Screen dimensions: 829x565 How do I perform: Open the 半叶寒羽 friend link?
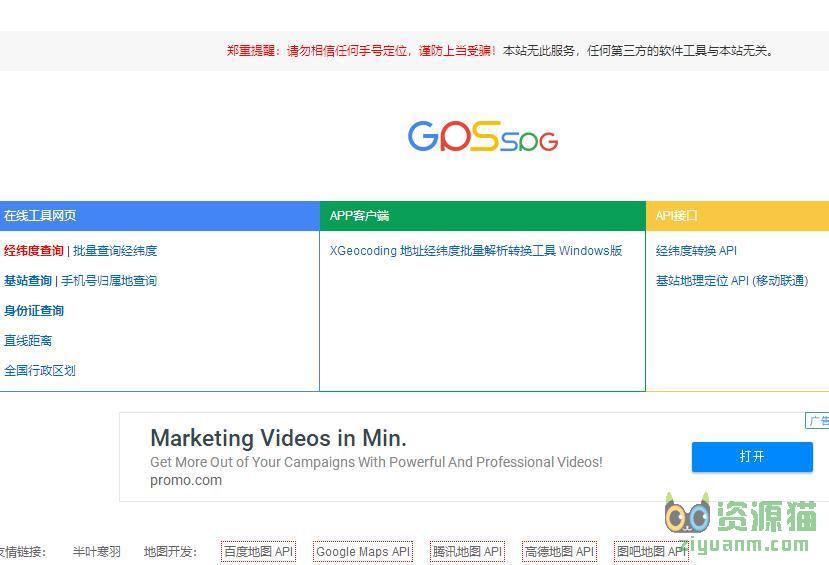click(97, 552)
